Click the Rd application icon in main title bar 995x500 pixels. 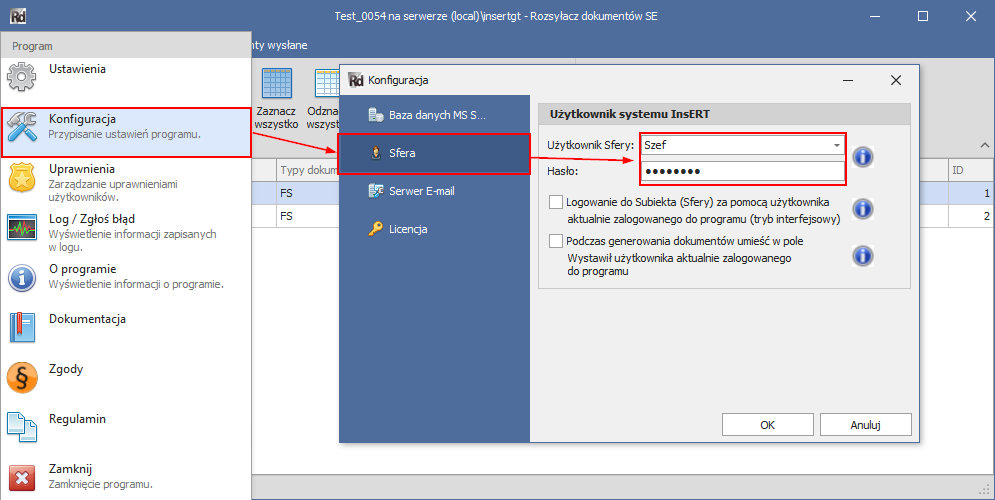pos(18,16)
